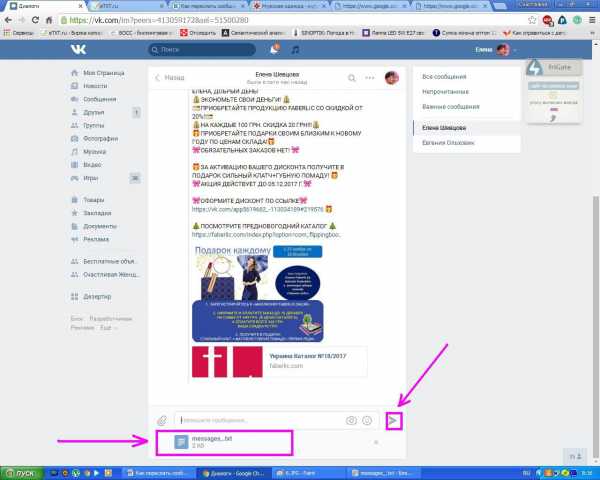Click the friGate extension panel
600x480 pixels.
(x=554, y=68)
